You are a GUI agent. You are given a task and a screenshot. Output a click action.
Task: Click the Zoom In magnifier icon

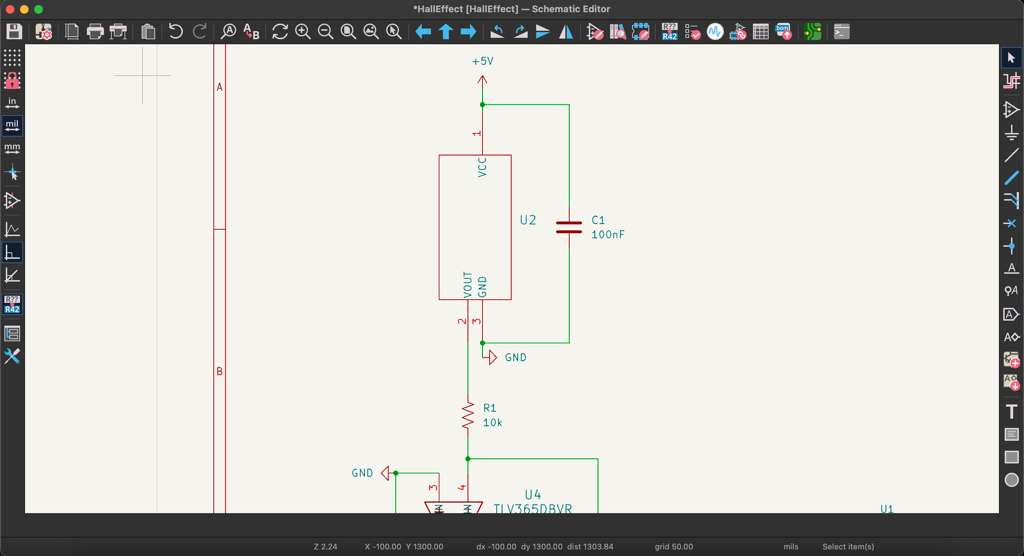point(303,32)
